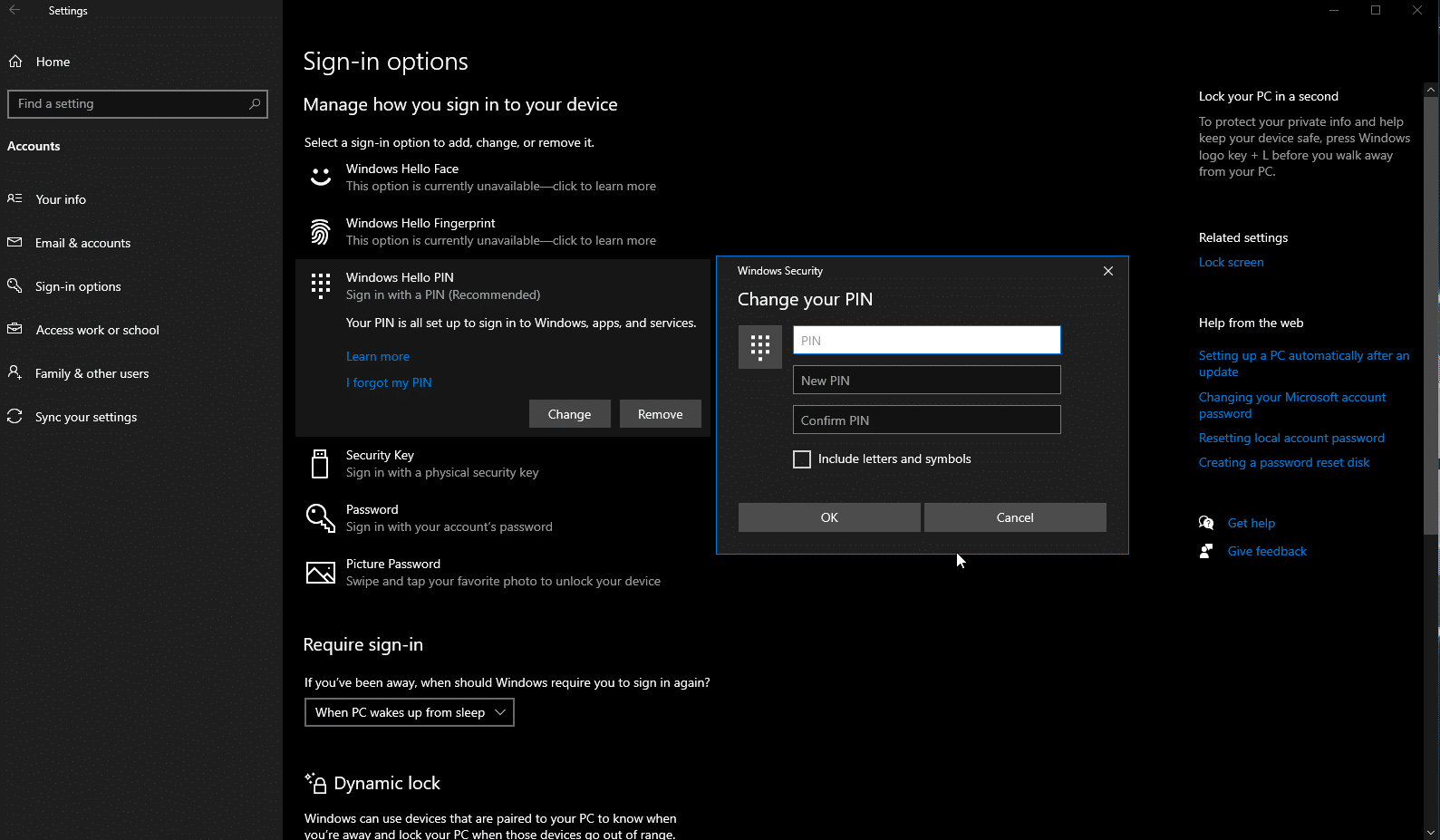Focus the current PIN input field
Screen dimensions: 1440x840
tap(926, 340)
